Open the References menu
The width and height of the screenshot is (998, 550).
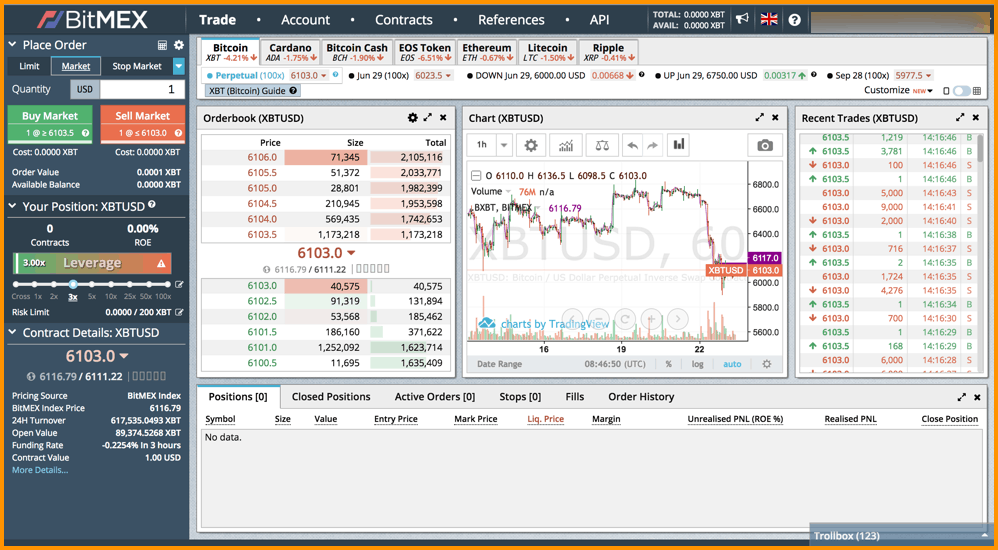point(511,20)
